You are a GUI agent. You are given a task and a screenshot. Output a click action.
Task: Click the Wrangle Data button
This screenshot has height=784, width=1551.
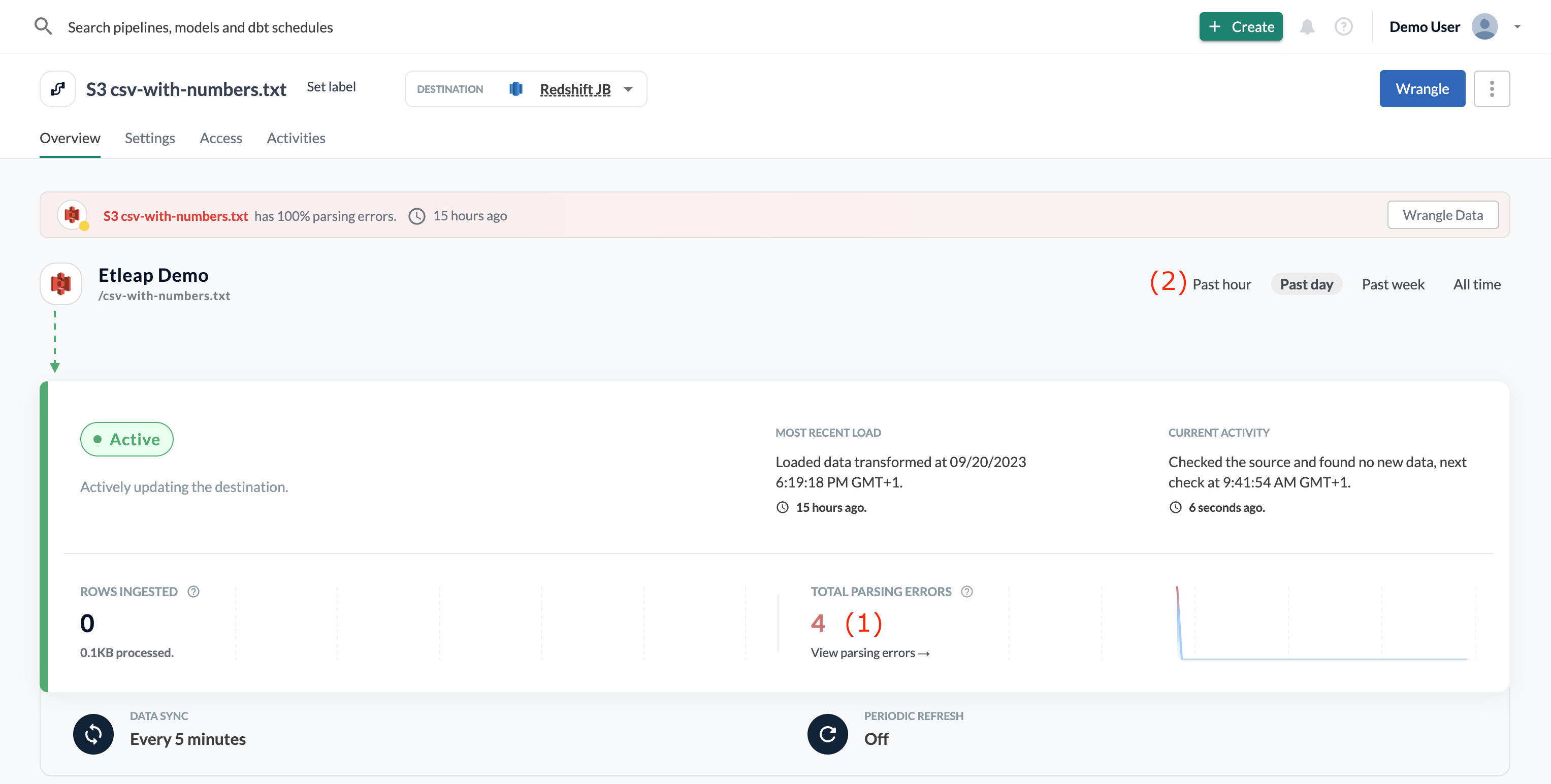coord(1443,215)
